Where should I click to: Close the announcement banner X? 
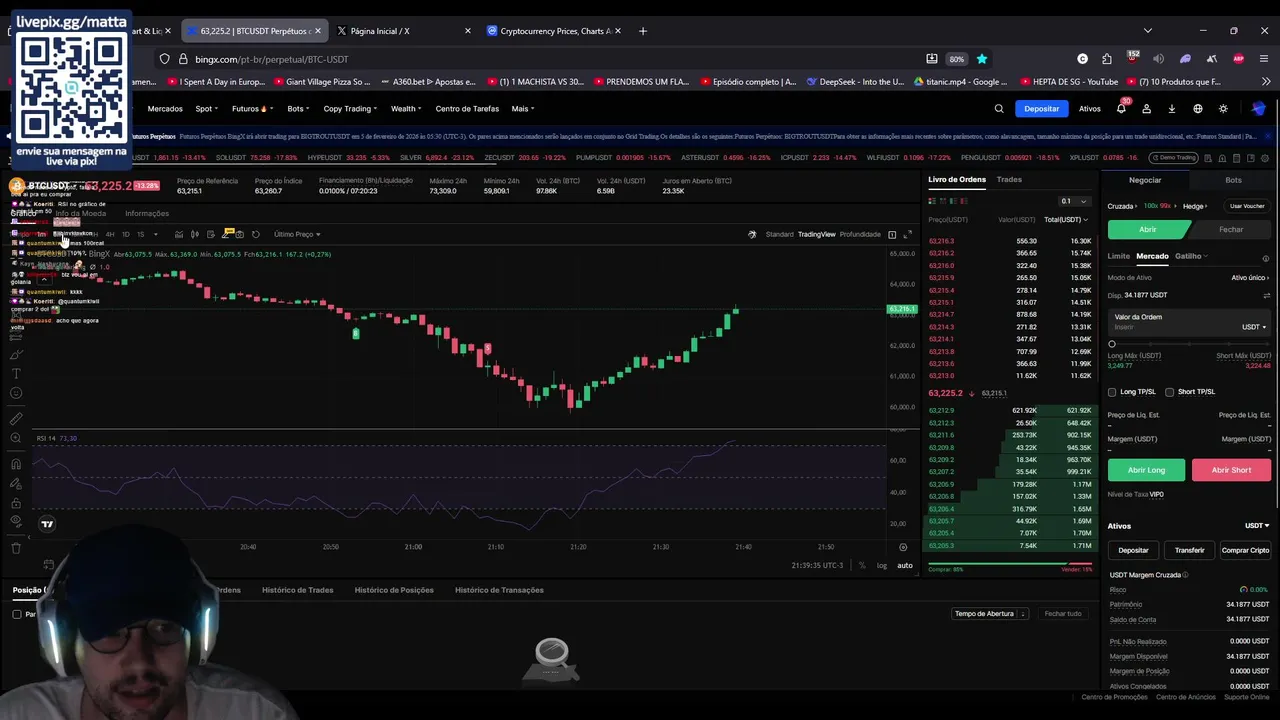click(1268, 136)
